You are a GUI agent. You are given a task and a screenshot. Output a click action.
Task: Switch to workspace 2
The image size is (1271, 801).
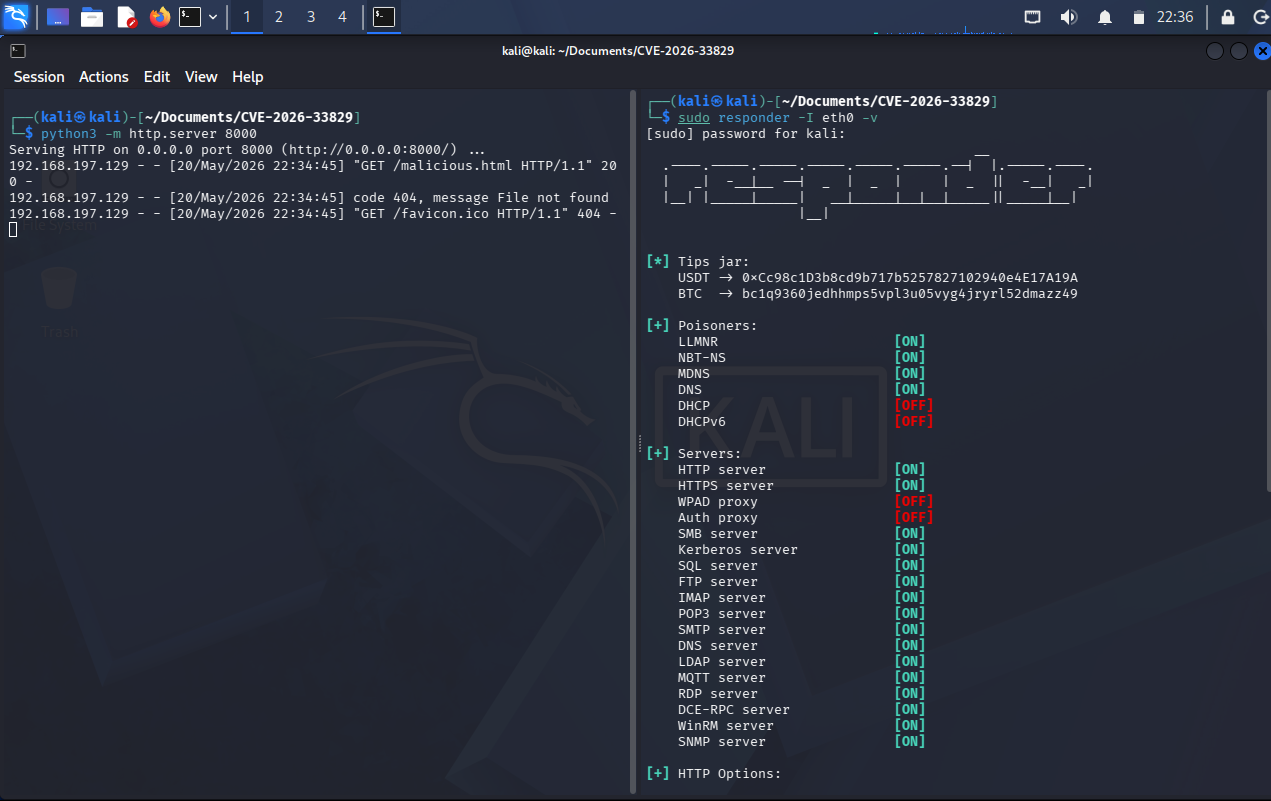tap(279, 17)
